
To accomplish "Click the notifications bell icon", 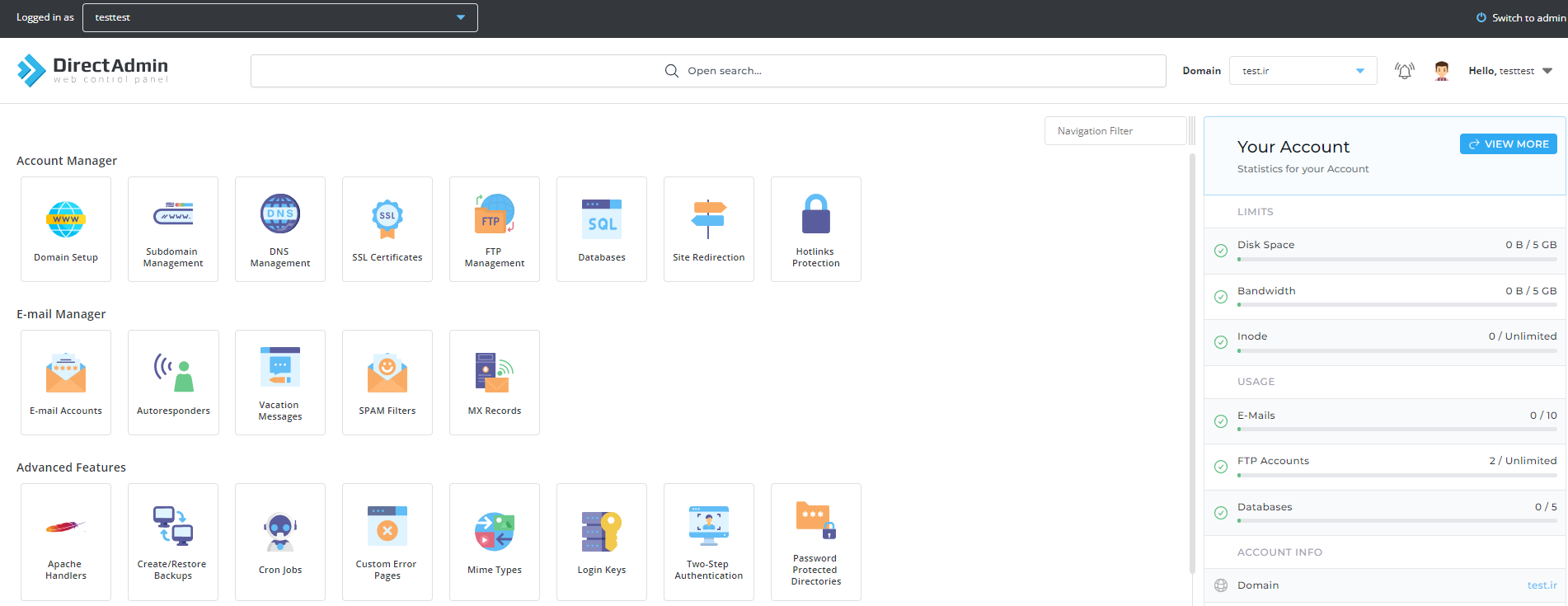I will (1404, 71).
